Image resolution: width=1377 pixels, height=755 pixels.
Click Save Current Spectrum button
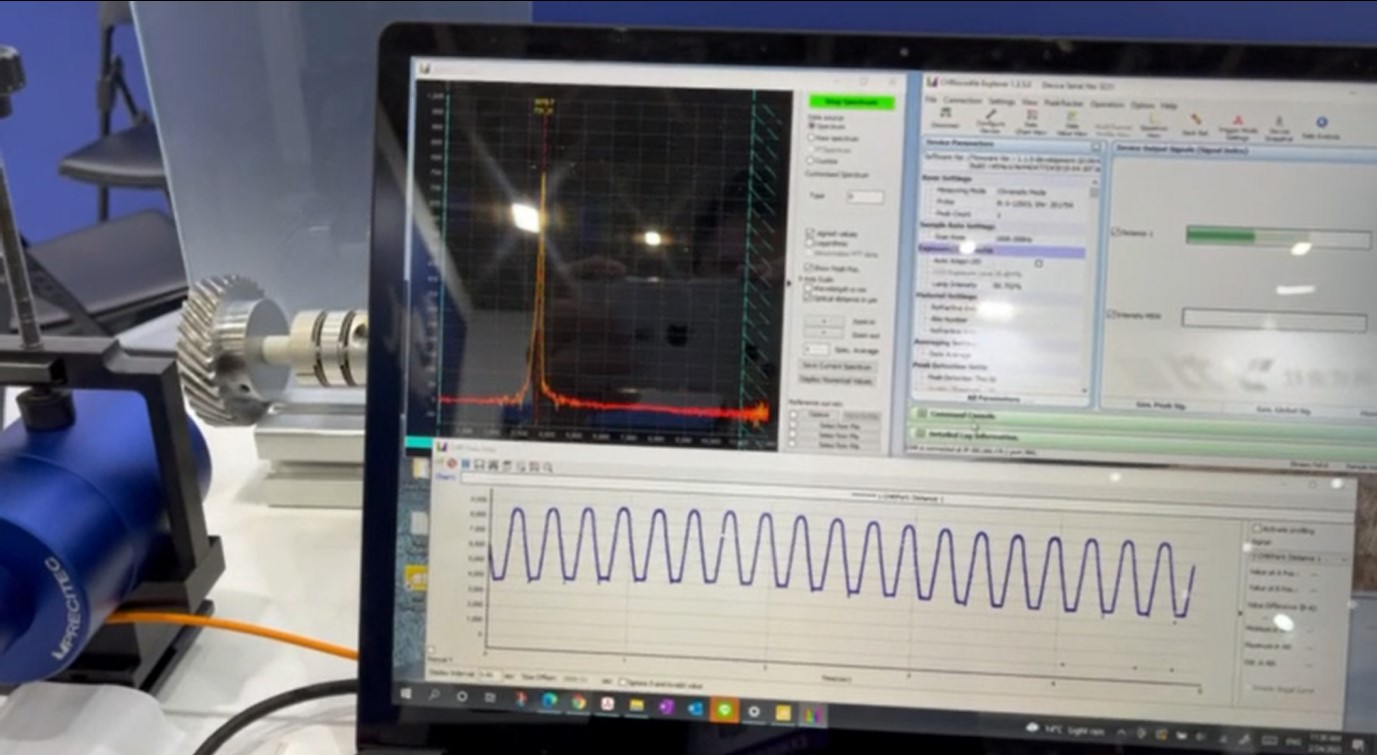tap(838, 366)
